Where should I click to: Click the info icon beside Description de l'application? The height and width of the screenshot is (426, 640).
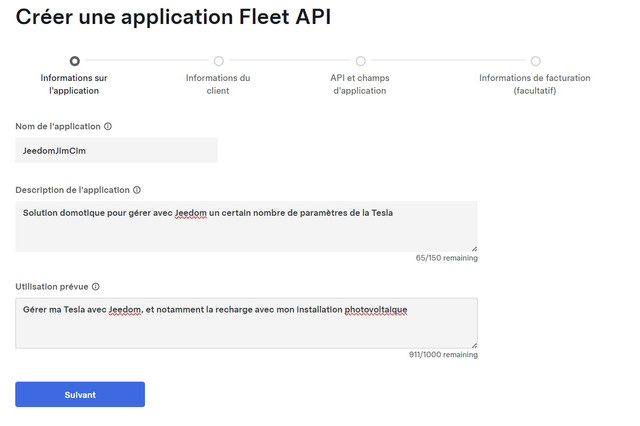[x=137, y=190]
